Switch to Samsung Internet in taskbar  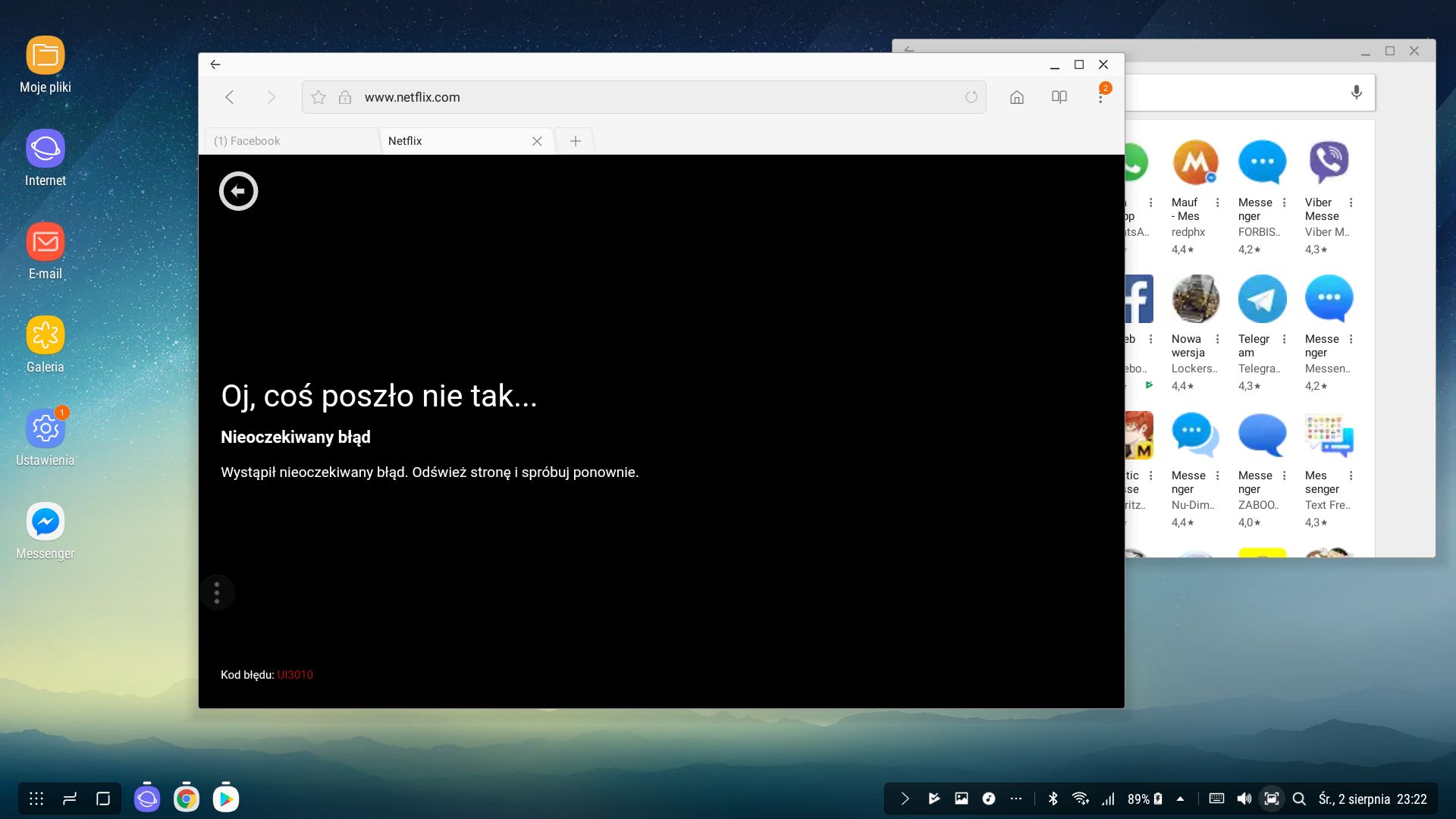(147, 799)
